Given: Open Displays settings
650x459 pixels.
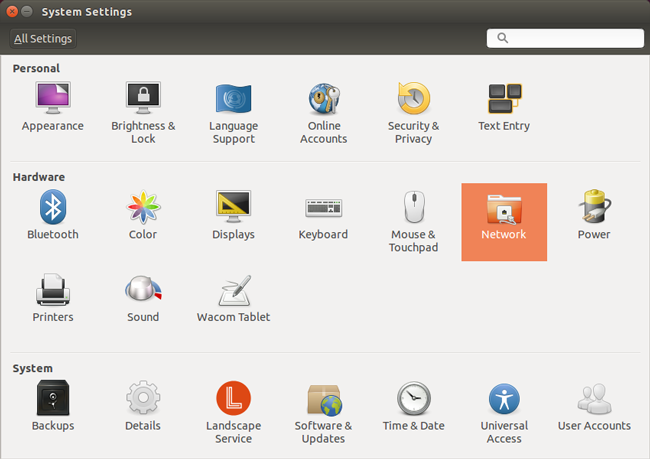Looking at the screenshot, I should pos(233,214).
